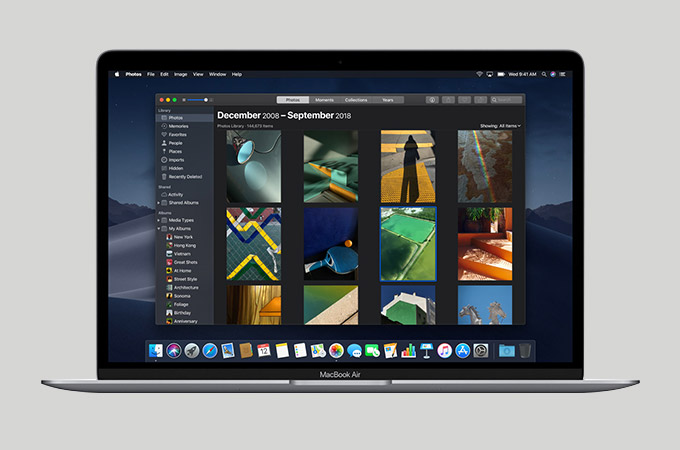
Task: Open Launchpad rocket in the Dock
Action: (192, 351)
